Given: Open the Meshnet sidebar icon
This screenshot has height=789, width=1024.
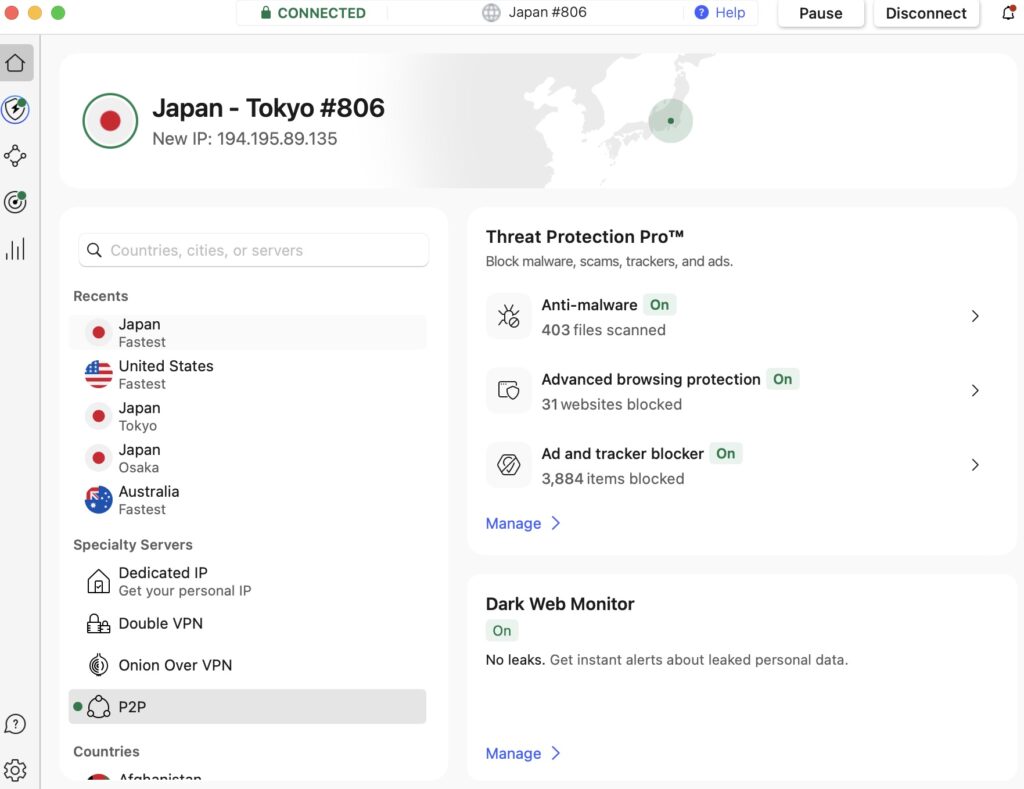Looking at the screenshot, I should (16, 155).
